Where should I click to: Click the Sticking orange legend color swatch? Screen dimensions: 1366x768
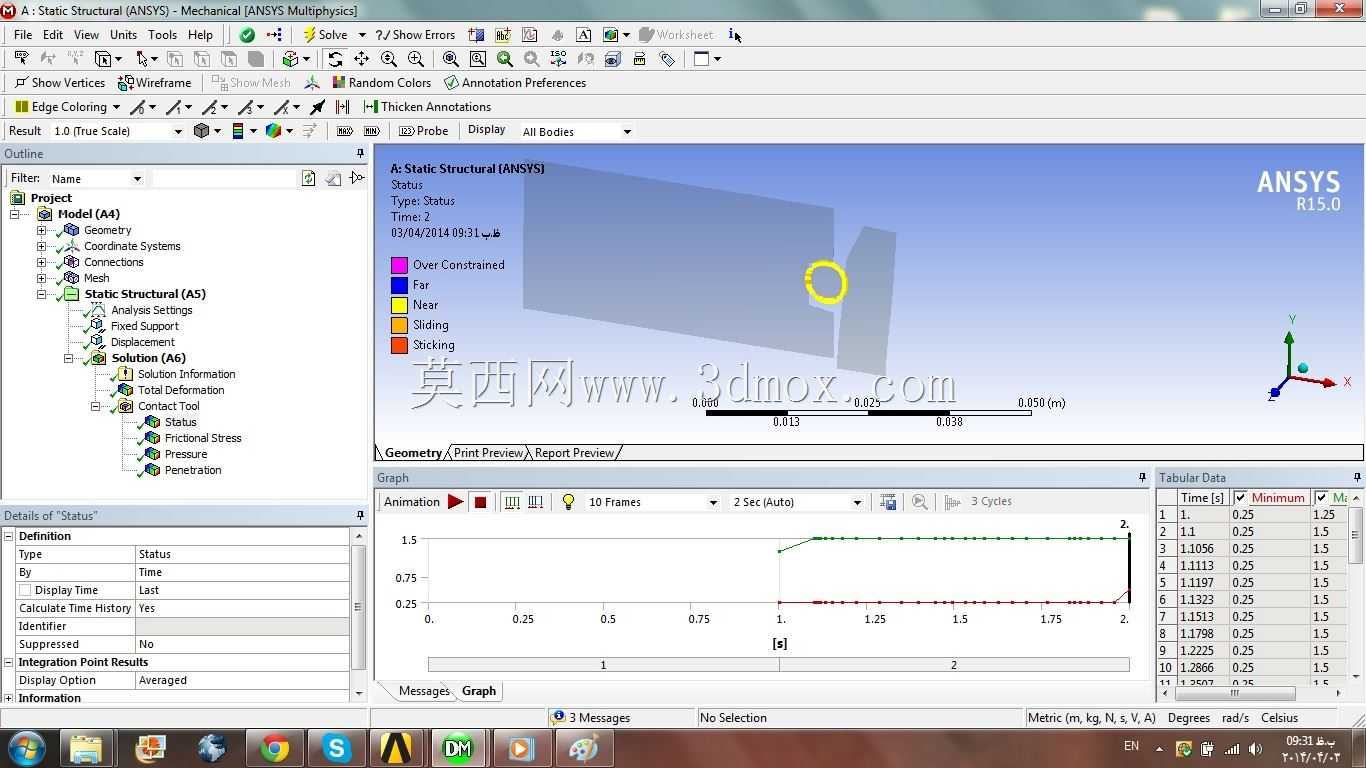pyautogui.click(x=399, y=345)
